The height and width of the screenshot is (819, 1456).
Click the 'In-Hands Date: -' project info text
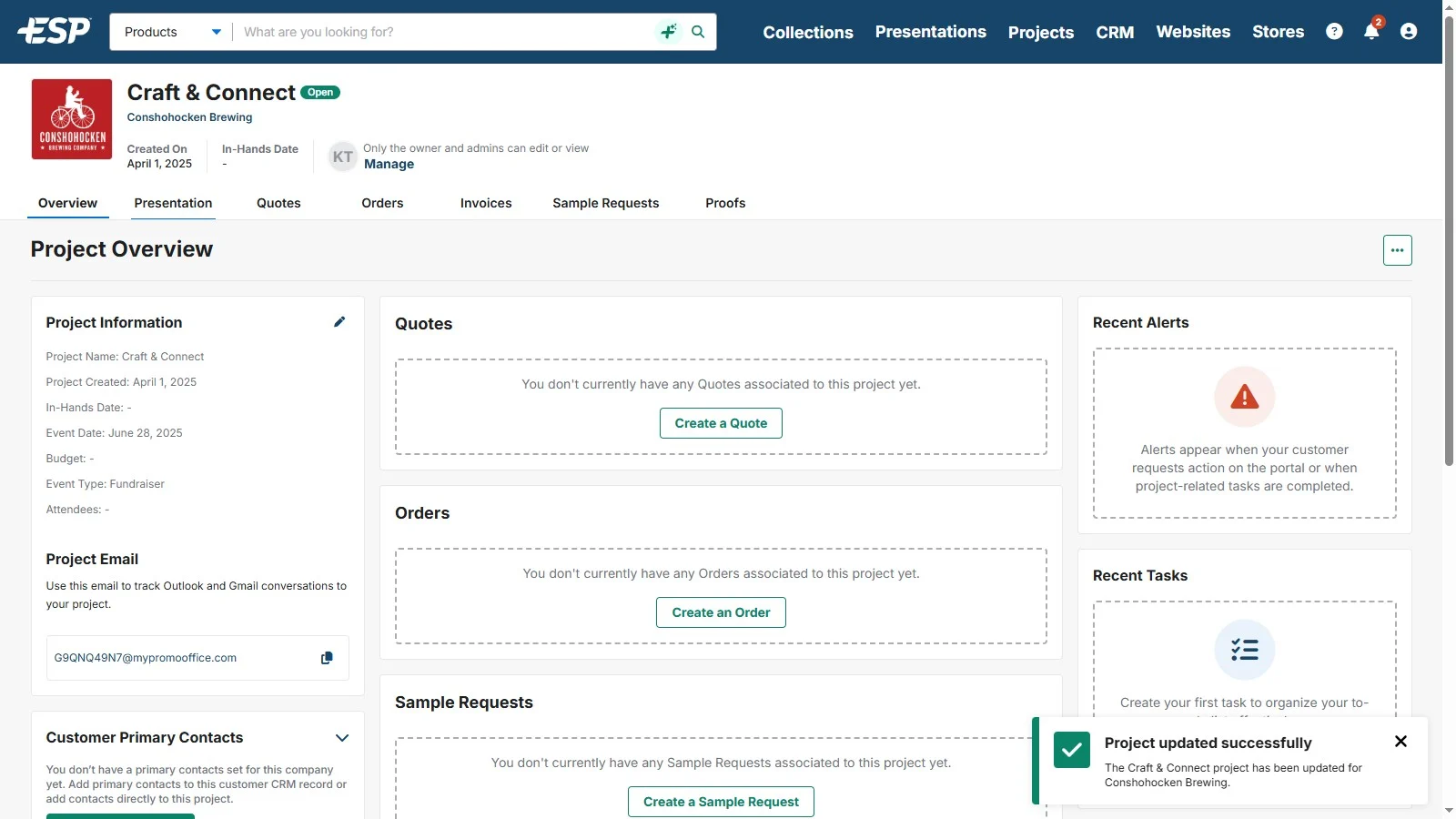pyautogui.click(x=88, y=408)
